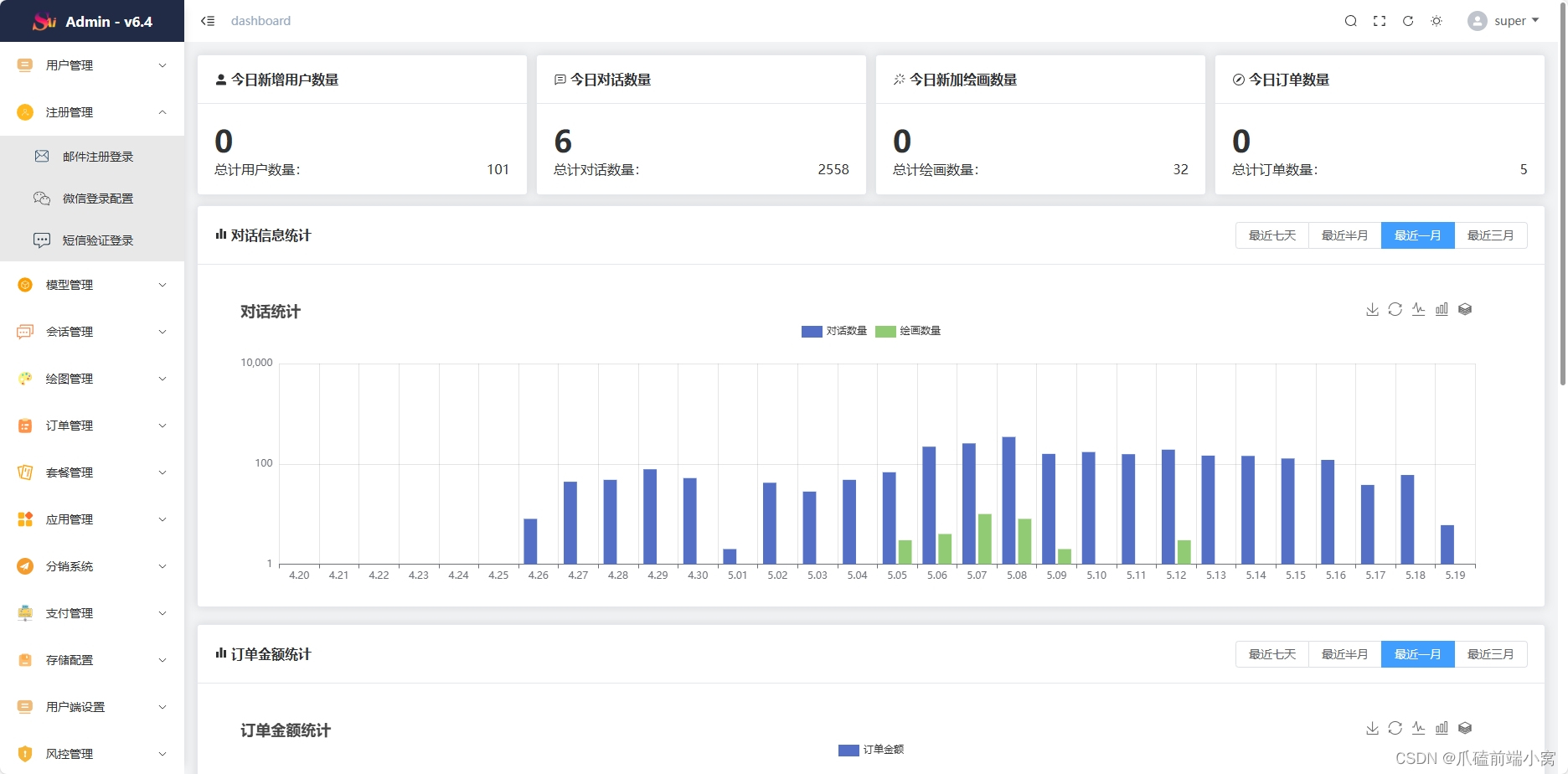This screenshot has height=774, width=1568.
Task: Expand the 存储配置 menu chevron
Action: tap(162, 660)
